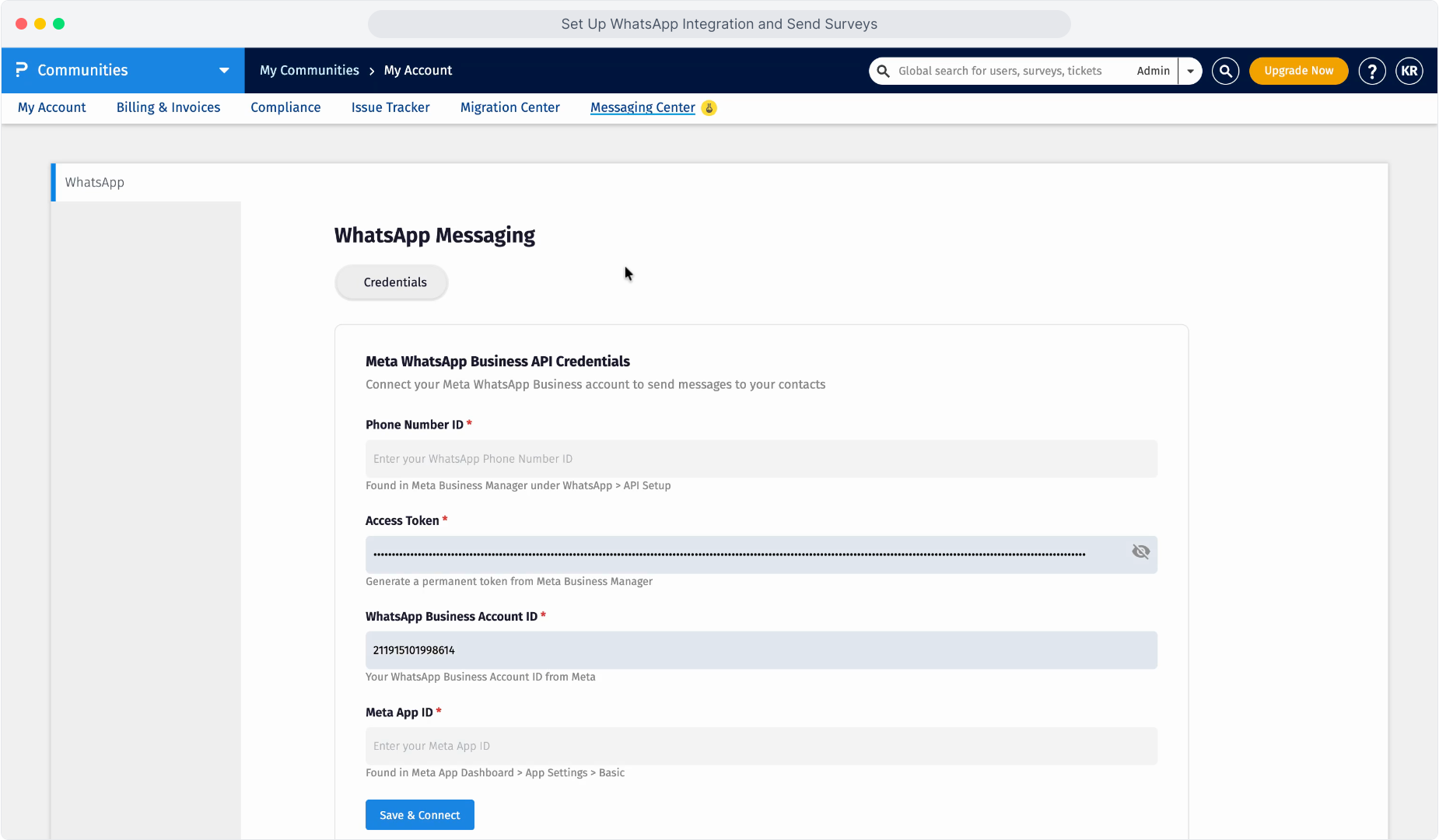1439x840 pixels.
Task: Click the Communities logo icon
Action: 22,70
